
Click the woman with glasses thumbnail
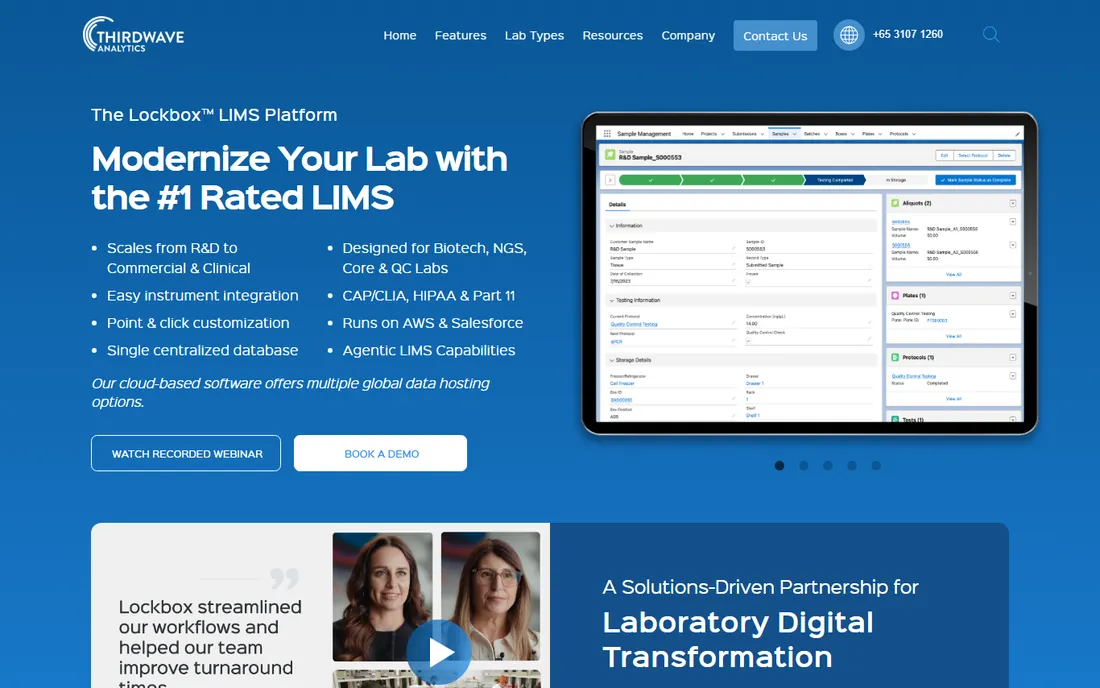click(490, 596)
